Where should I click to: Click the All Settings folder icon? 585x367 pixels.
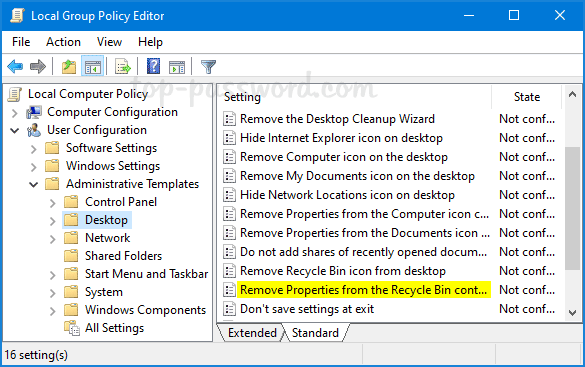click(72, 328)
